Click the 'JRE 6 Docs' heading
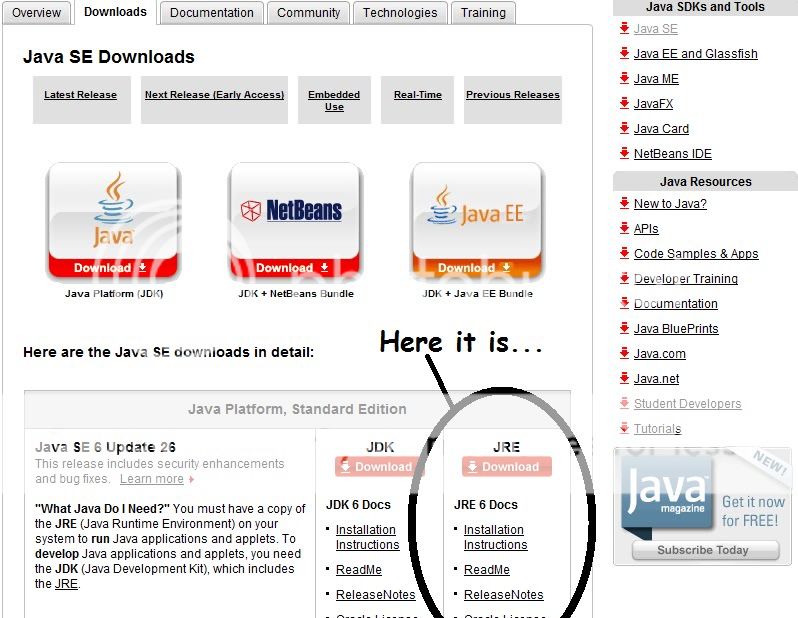Viewport: 798px width, 618px height. click(486, 504)
